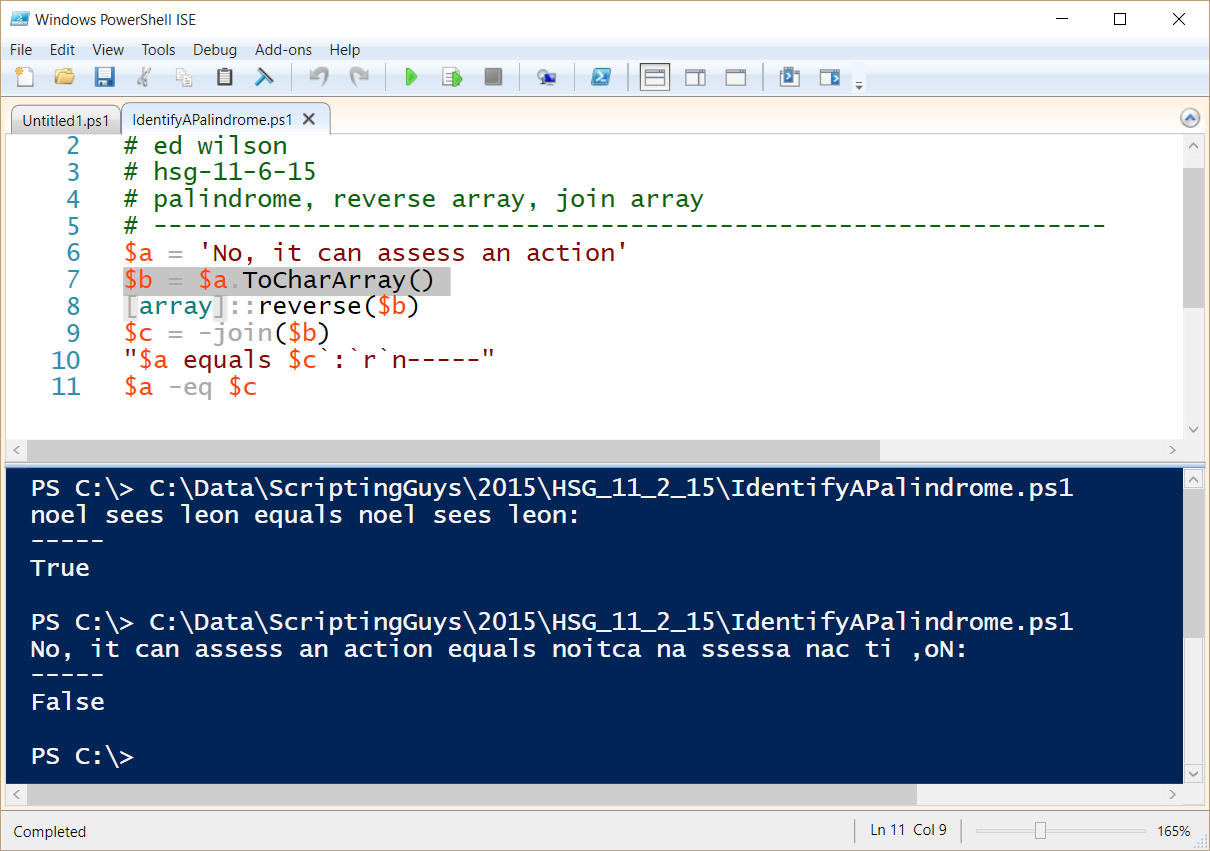Stop operation with the square icon
The height and width of the screenshot is (851, 1210).
tap(493, 77)
